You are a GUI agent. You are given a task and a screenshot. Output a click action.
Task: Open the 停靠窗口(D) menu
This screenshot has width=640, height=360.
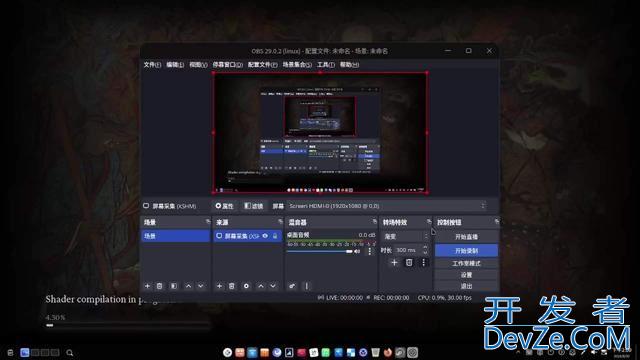(227, 64)
